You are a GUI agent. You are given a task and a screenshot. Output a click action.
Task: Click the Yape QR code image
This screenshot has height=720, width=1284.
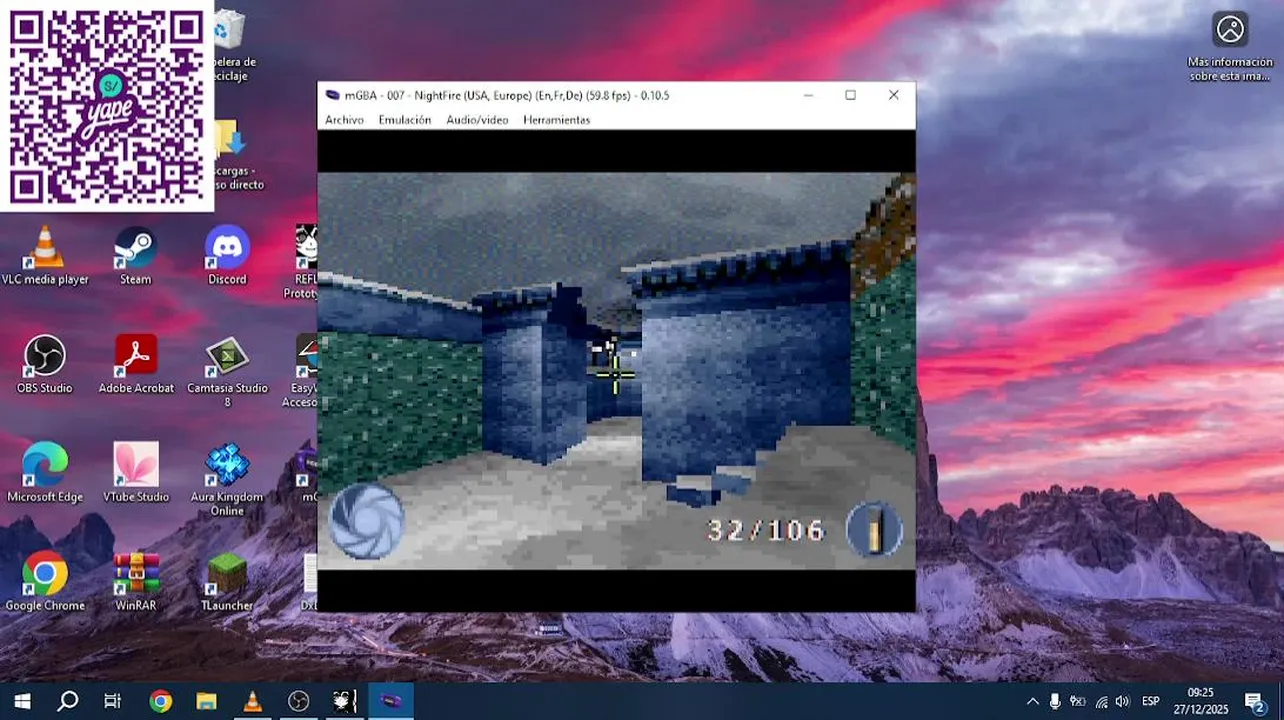107,106
